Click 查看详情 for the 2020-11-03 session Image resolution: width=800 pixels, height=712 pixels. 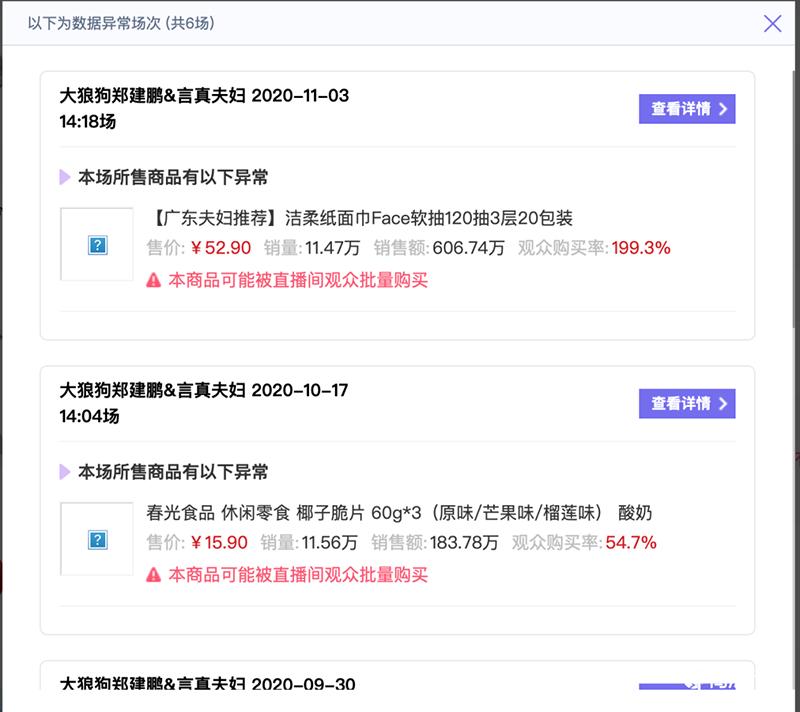(x=687, y=109)
